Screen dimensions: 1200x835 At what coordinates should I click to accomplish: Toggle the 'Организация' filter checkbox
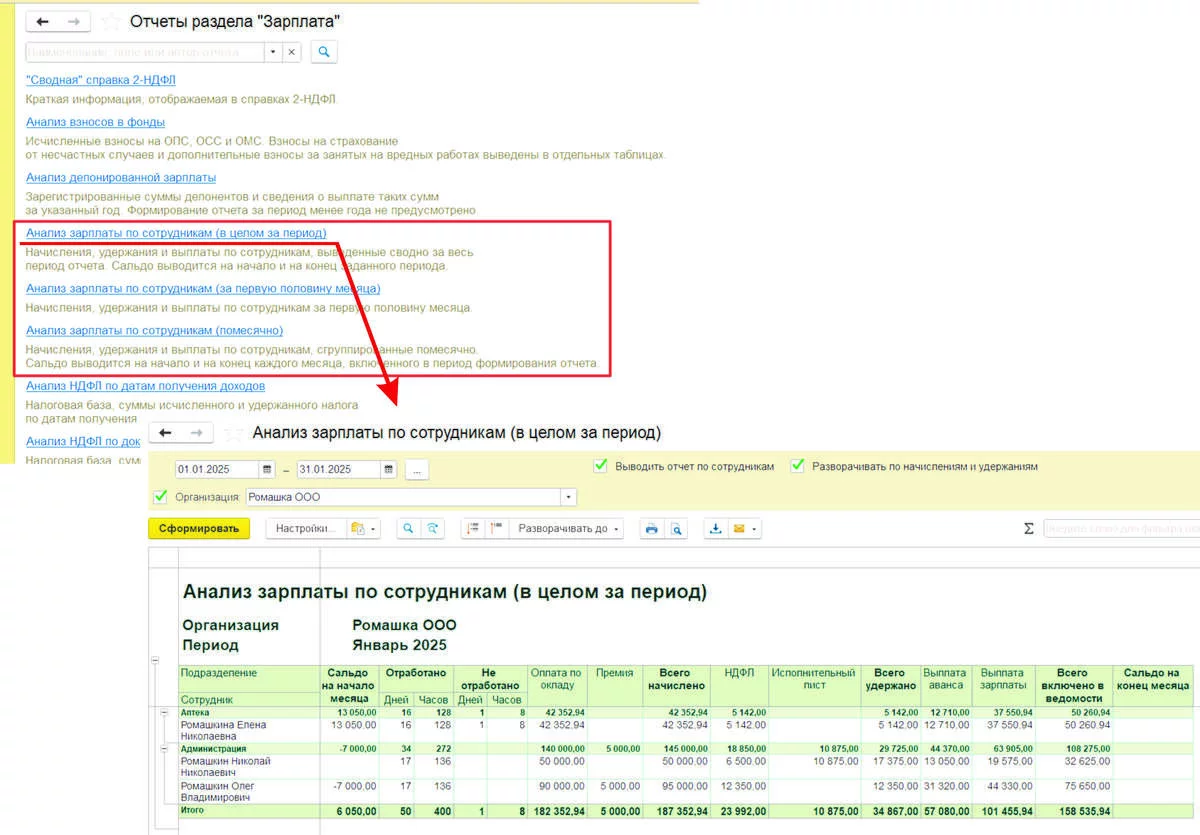(x=160, y=497)
